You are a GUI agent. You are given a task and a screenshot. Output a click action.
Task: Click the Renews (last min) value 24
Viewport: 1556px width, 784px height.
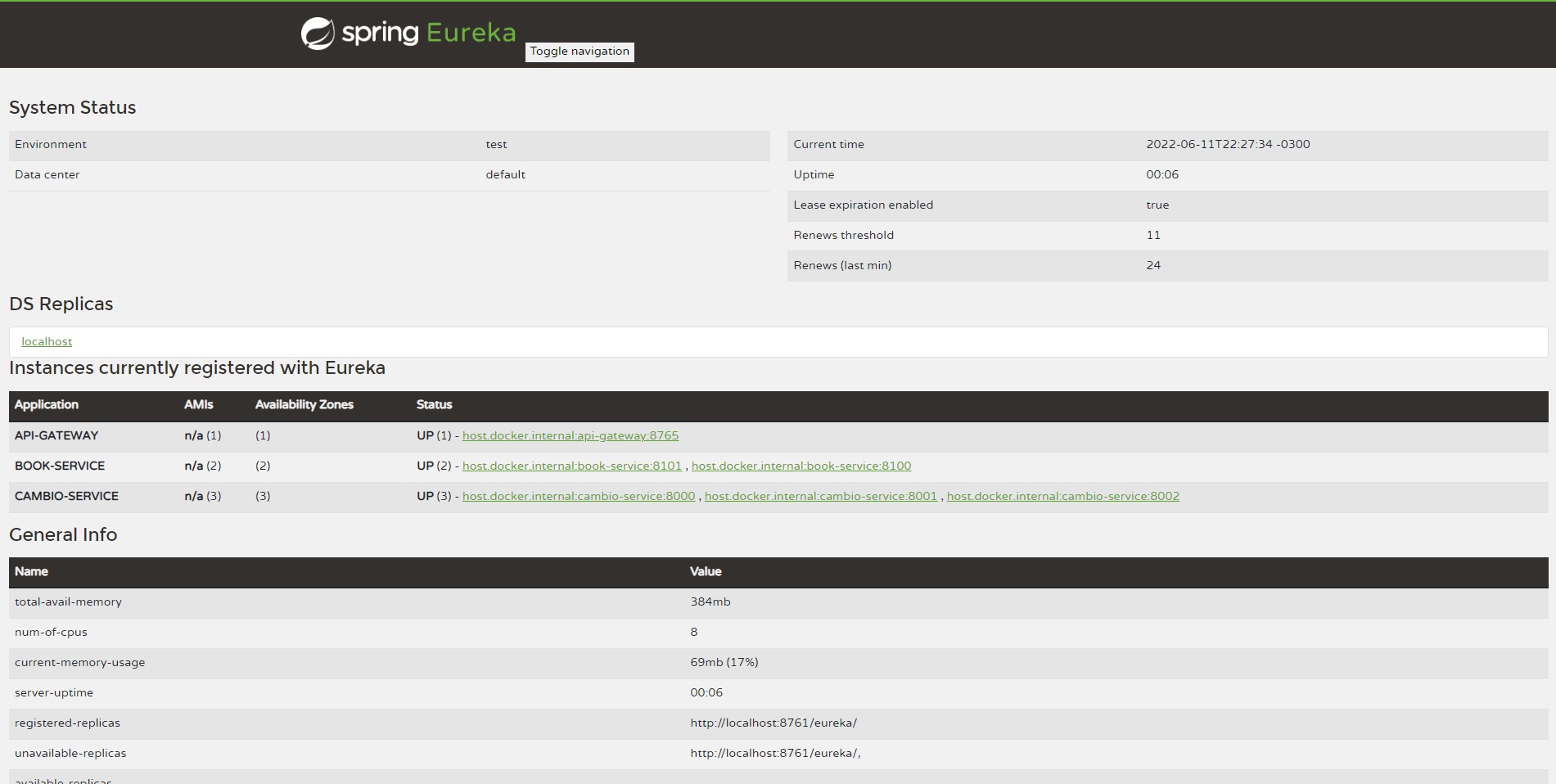pos(1153,265)
